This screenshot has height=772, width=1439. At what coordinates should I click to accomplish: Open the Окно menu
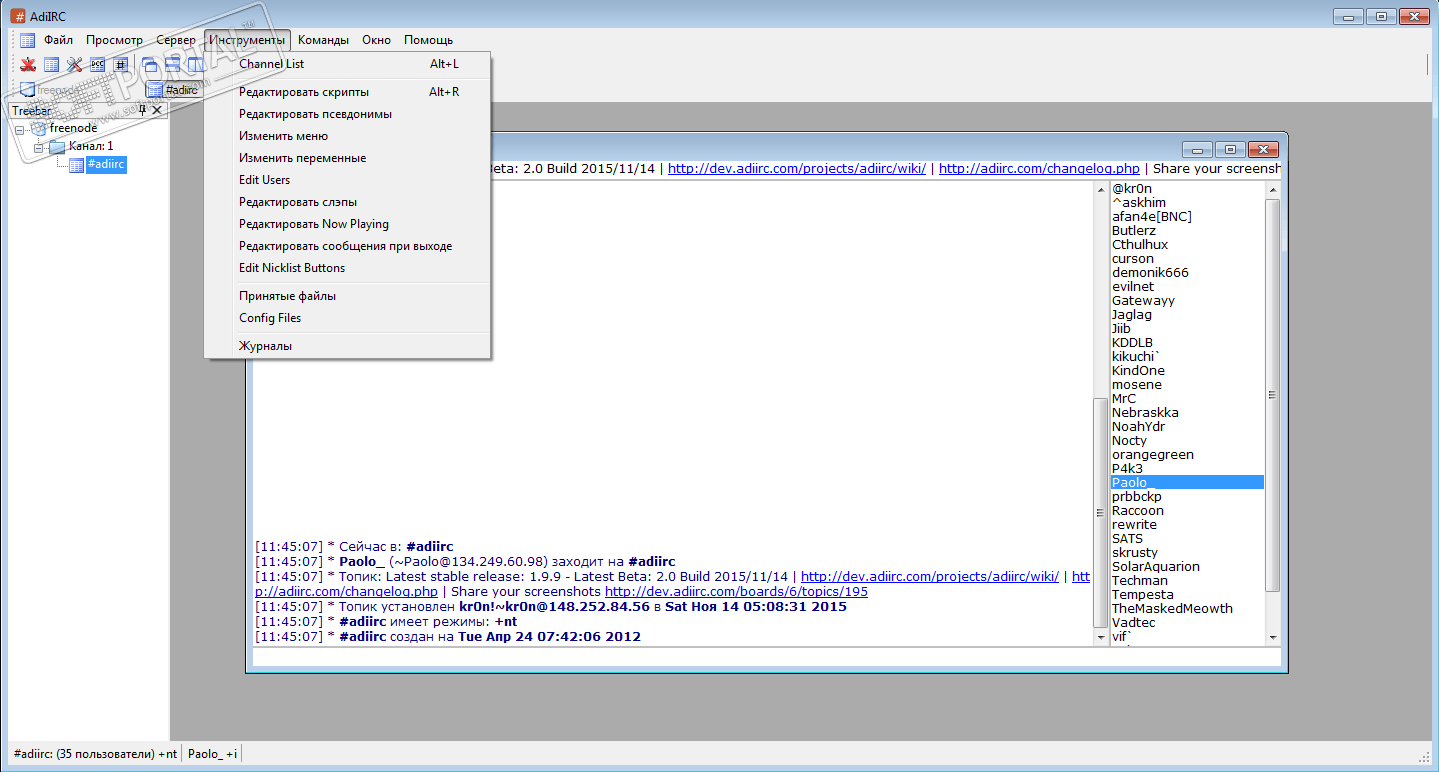point(376,40)
